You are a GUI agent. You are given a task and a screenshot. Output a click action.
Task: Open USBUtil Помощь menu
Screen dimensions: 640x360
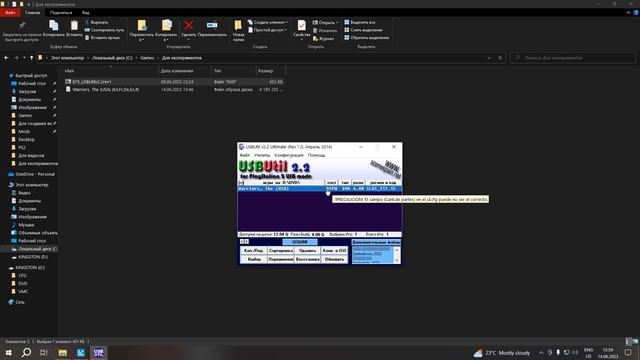316,155
